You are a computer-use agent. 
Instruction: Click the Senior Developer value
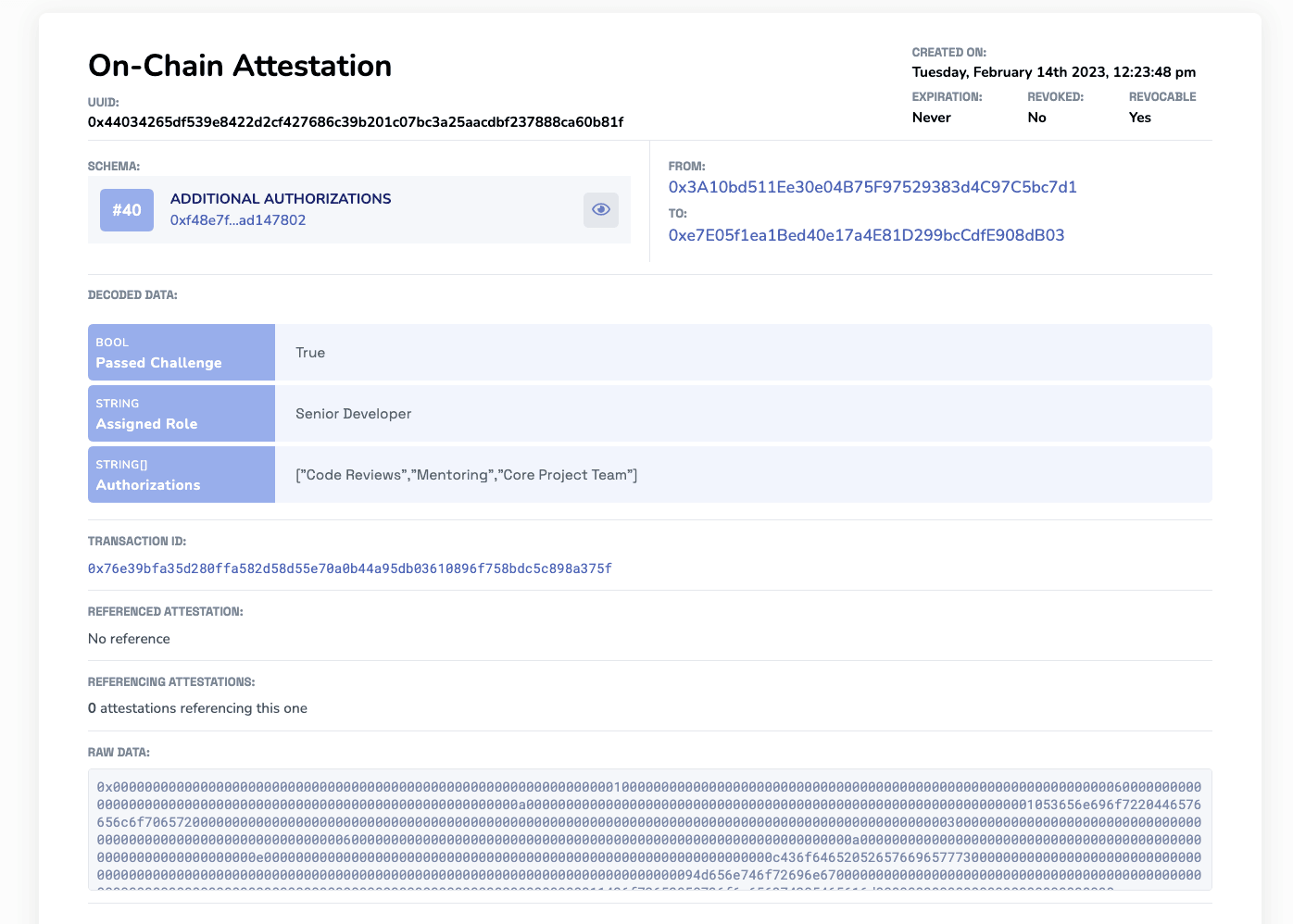tap(354, 414)
